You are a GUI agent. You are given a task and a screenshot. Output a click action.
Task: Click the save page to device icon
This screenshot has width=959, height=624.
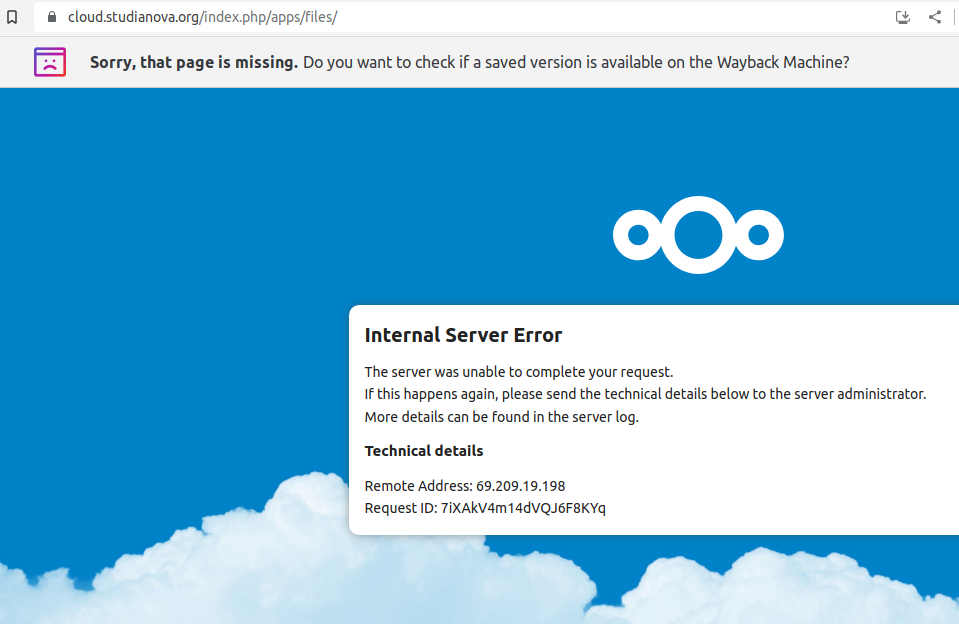(x=903, y=16)
